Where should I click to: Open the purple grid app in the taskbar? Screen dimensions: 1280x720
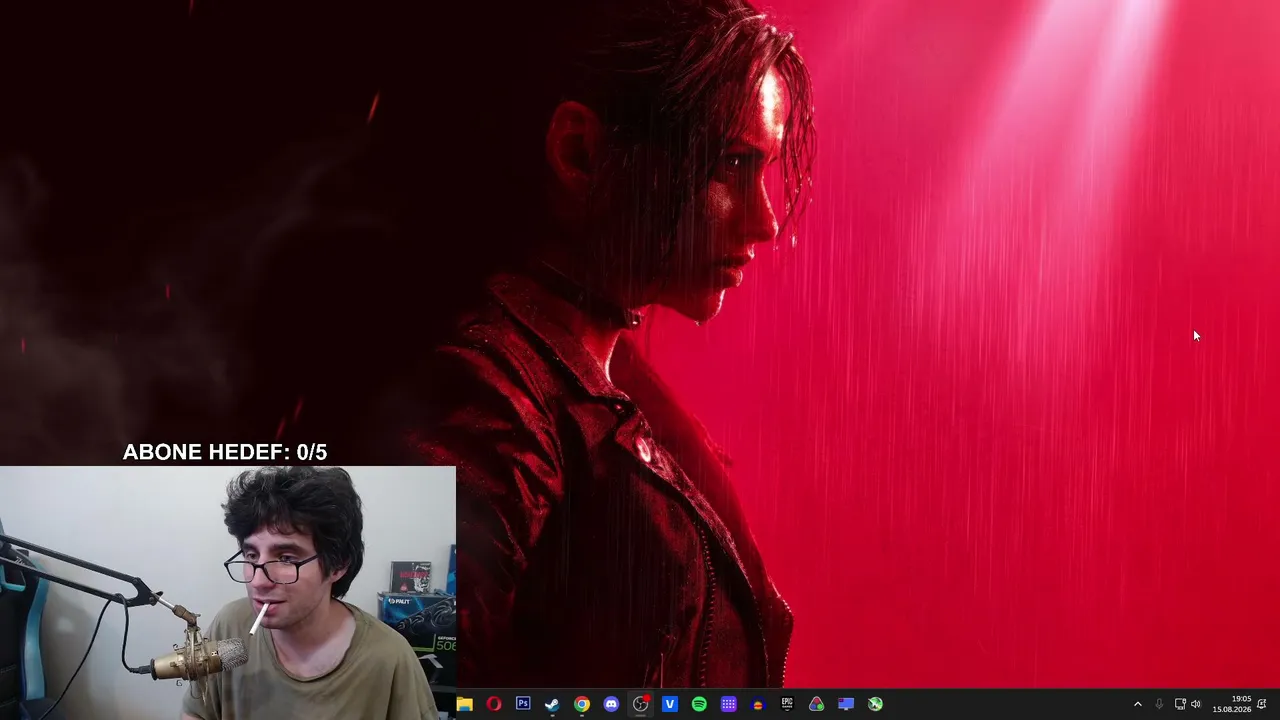[x=729, y=704]
